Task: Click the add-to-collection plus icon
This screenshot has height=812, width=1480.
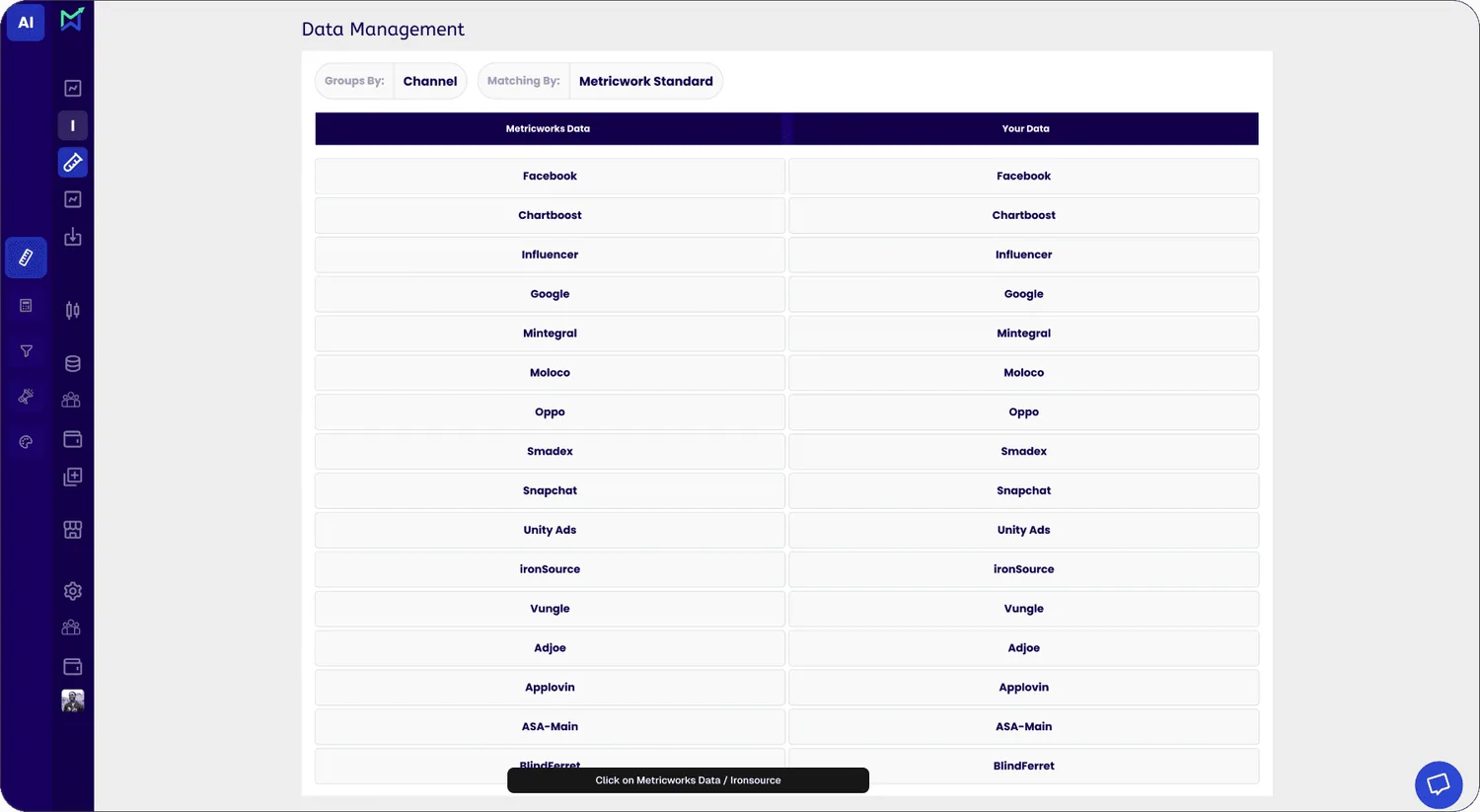Action: [x=73, y=477]
